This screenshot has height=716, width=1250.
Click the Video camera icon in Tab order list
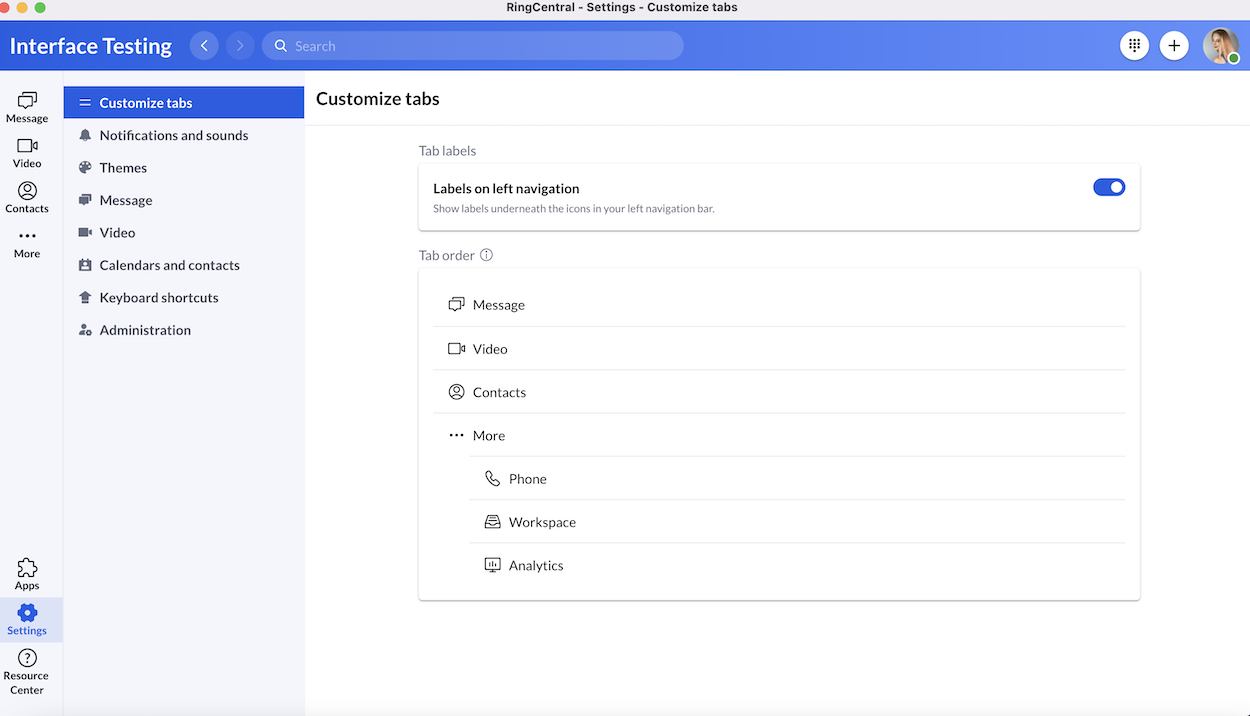(456, 348)
